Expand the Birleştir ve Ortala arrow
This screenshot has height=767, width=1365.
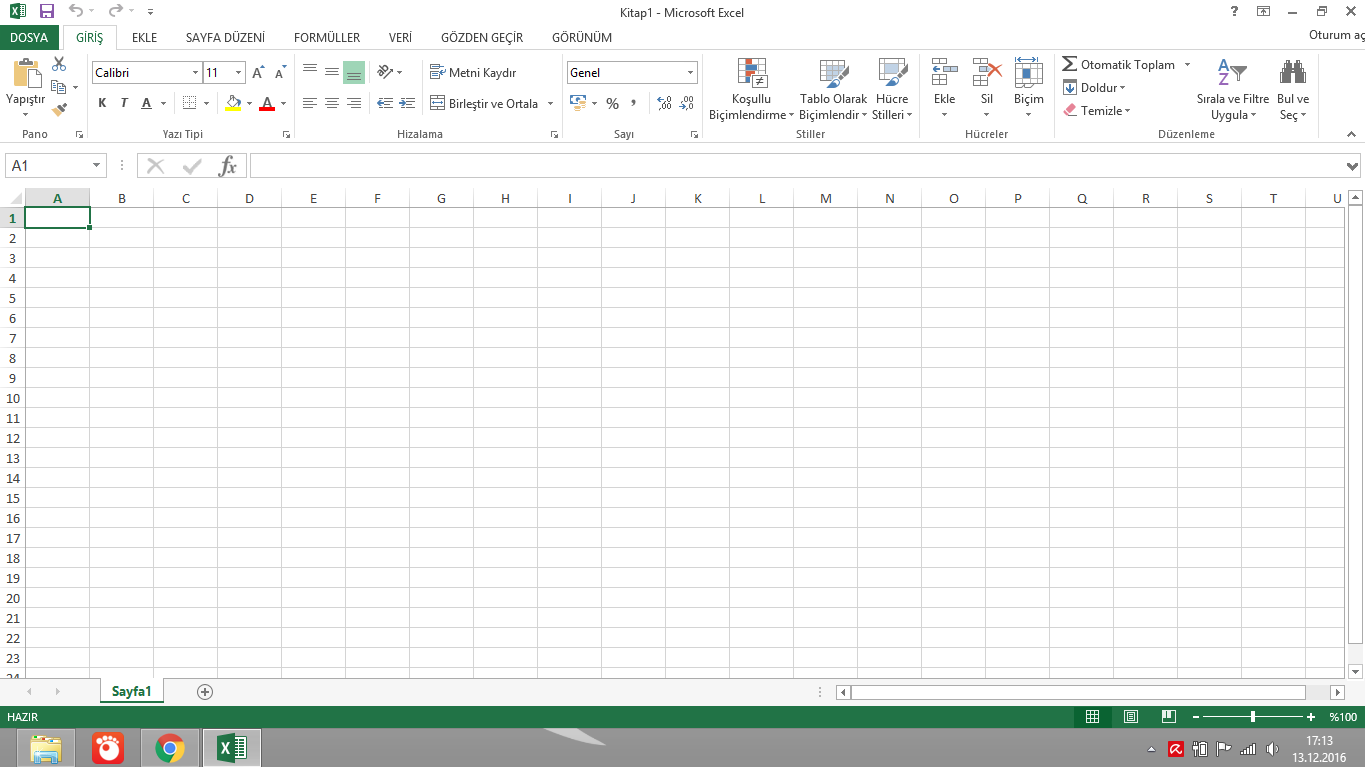[x=550, y=104]
